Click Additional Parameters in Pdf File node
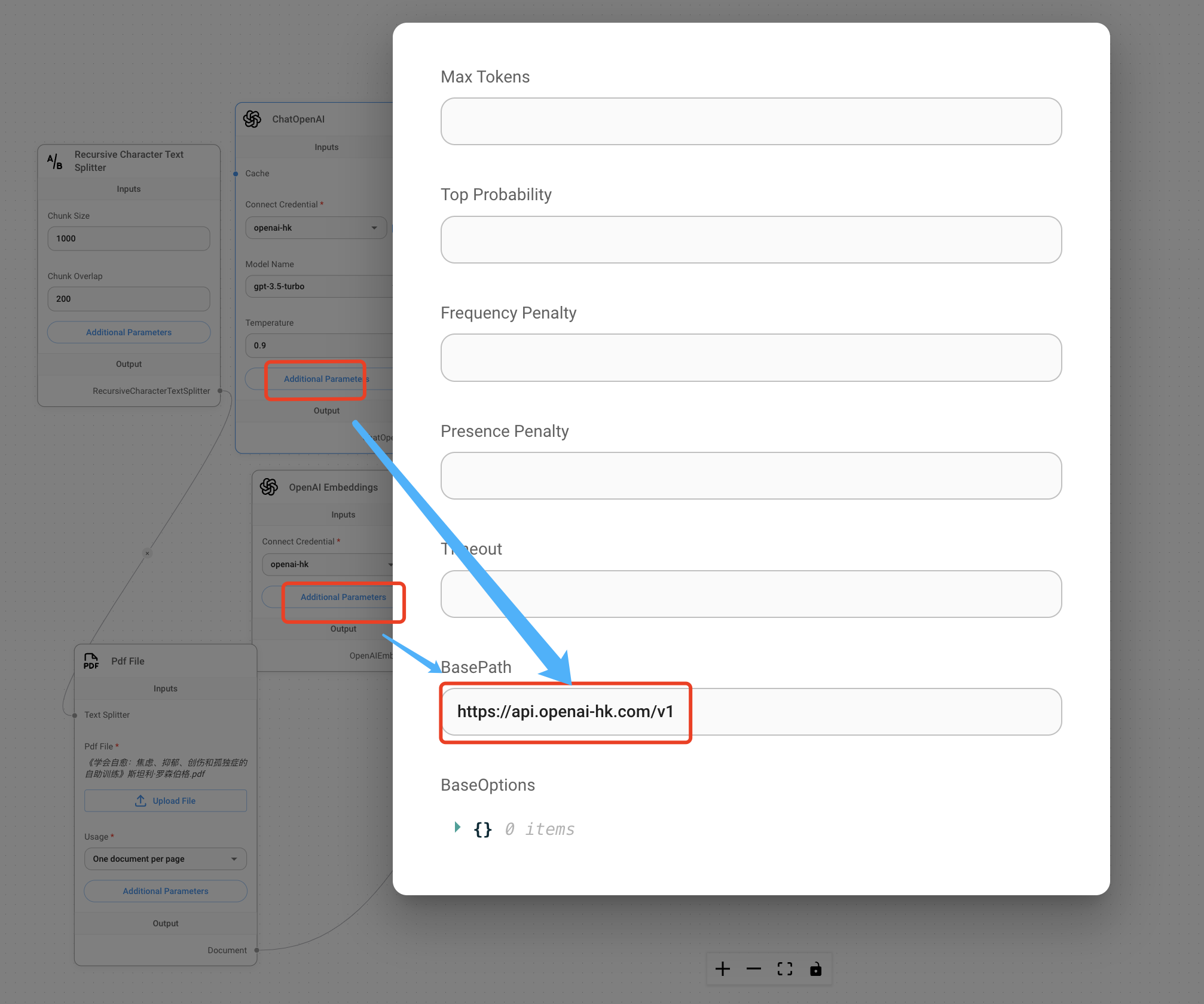Viewport: 1204px width, 1004px height. 165,891
